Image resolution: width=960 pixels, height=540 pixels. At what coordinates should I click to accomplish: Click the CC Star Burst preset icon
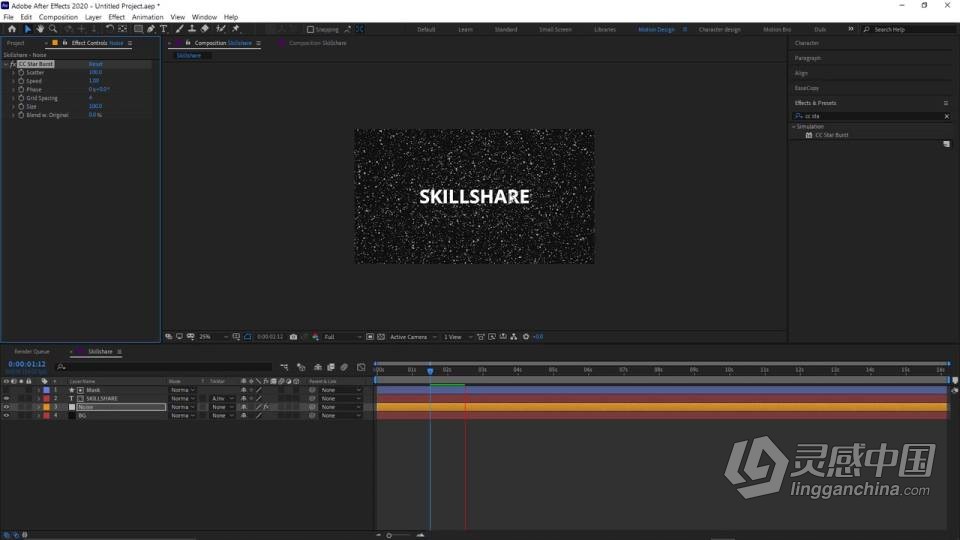coord(809,135)
